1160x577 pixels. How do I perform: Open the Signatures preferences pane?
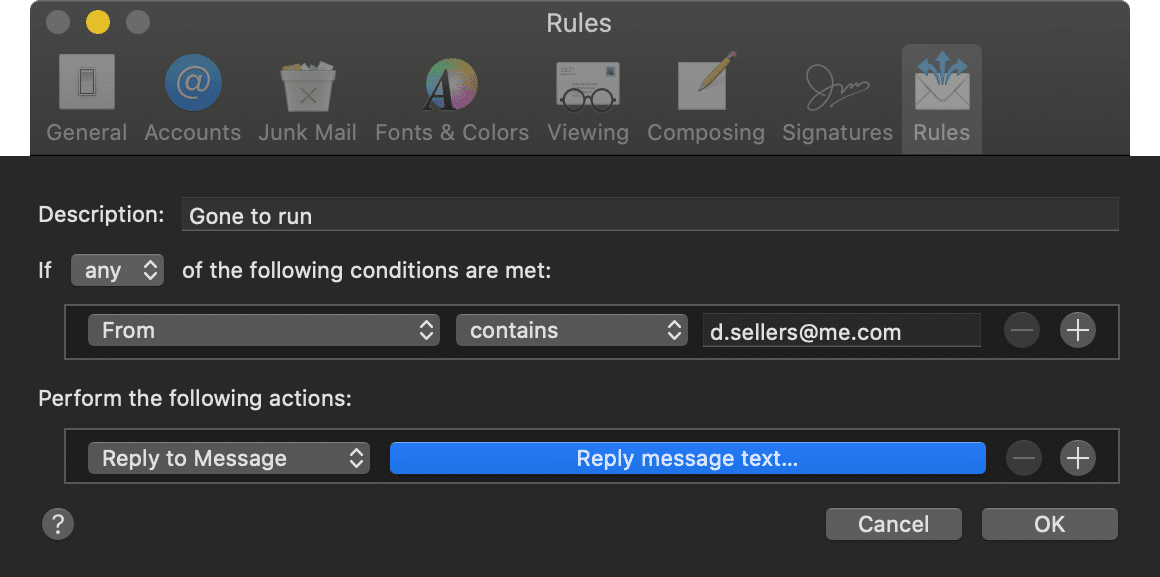(x=837, y=98)
